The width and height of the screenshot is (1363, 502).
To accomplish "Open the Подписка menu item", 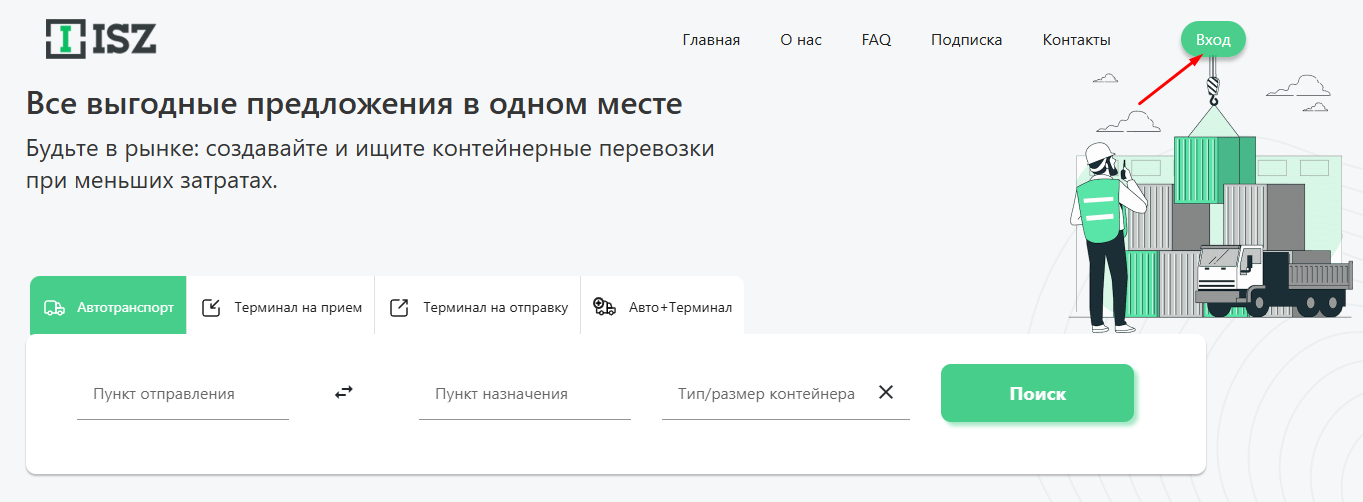I will [966, 40].
